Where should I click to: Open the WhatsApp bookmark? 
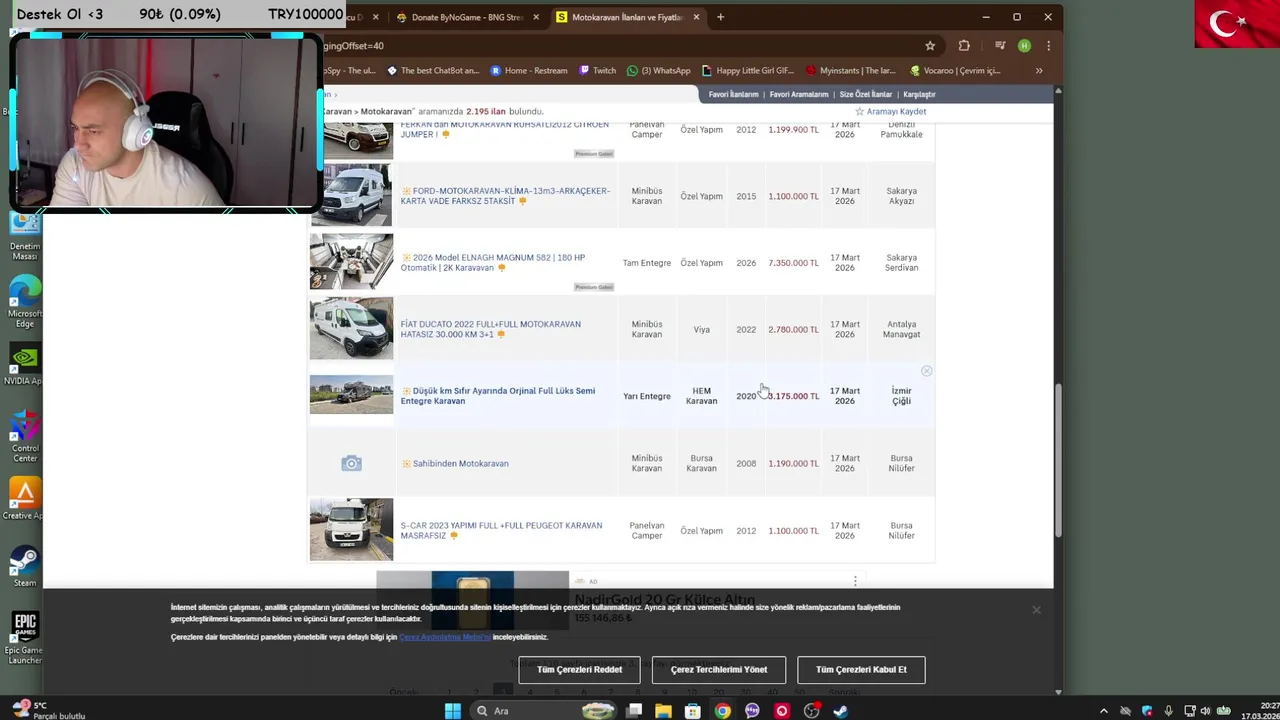click(x=658, y=71)
